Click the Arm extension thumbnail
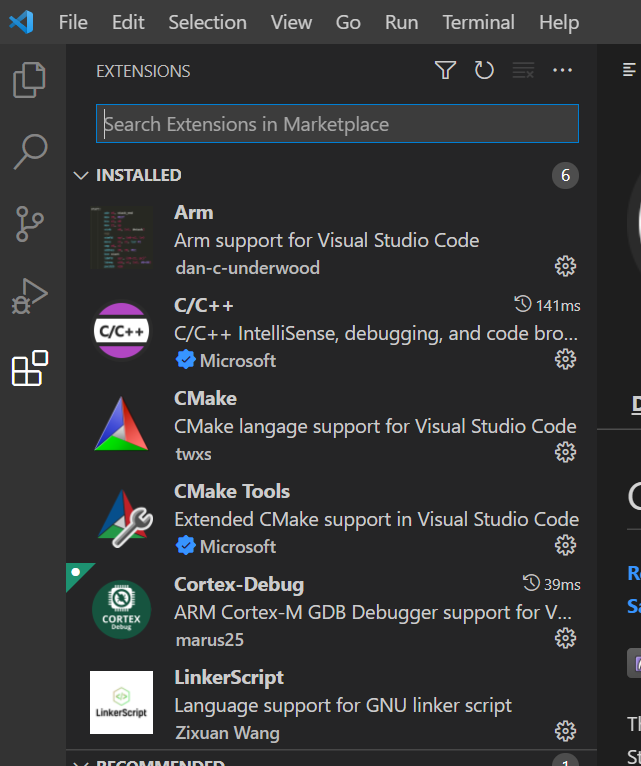Screen dimensions: 641x766 pos(122,238)
